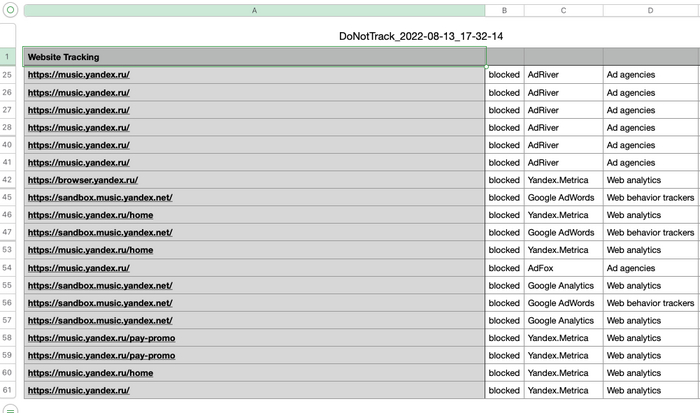This screenshot has height=413, width=700.
Task: Select Web behavior trackers cell in row 56
Action: click(650, 303)
